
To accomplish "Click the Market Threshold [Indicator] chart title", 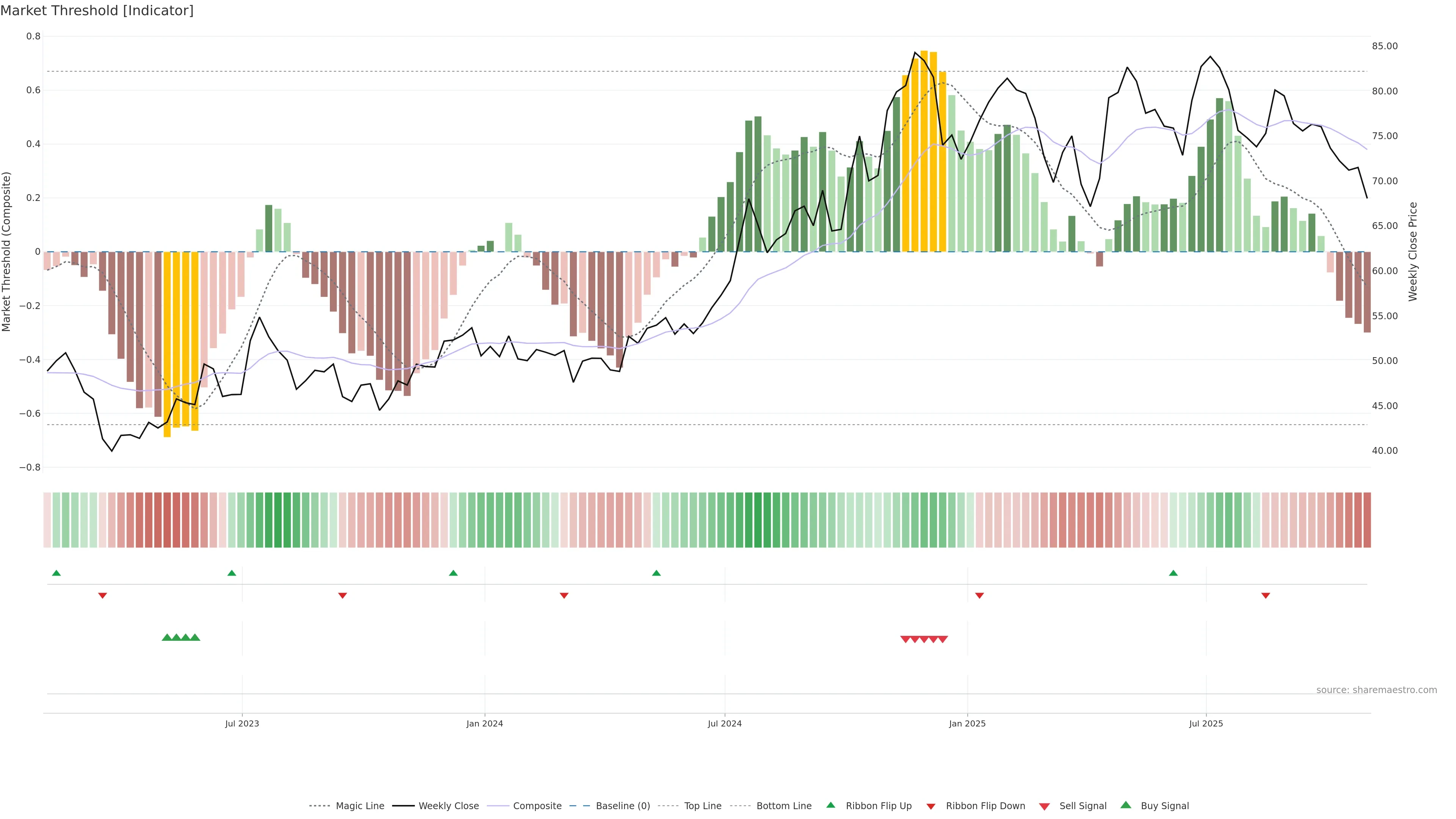I will tap(97, 11).
